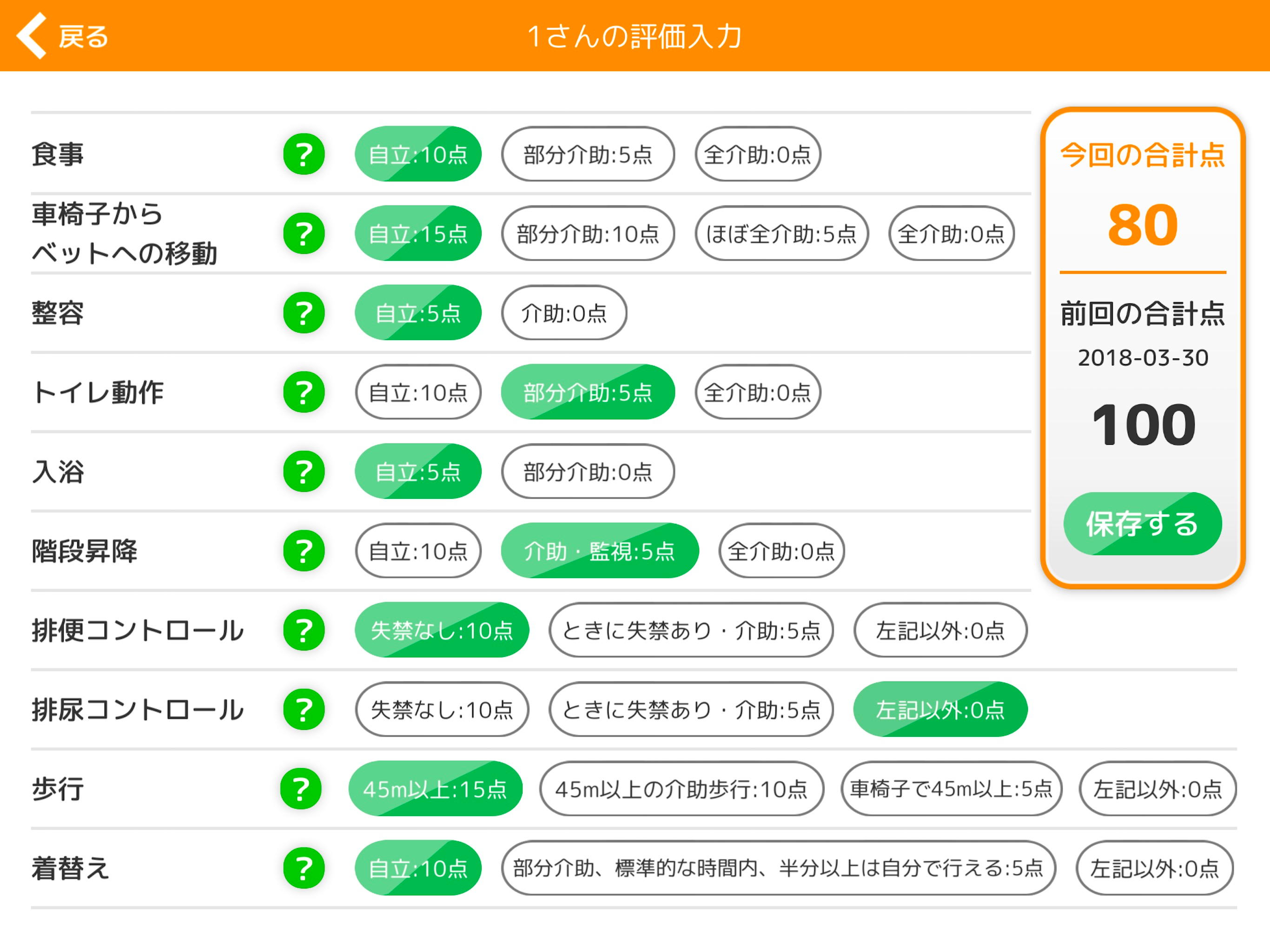Select 車椅子 部分介助:10点 option

pyautogui.click(x=588, y=233)
